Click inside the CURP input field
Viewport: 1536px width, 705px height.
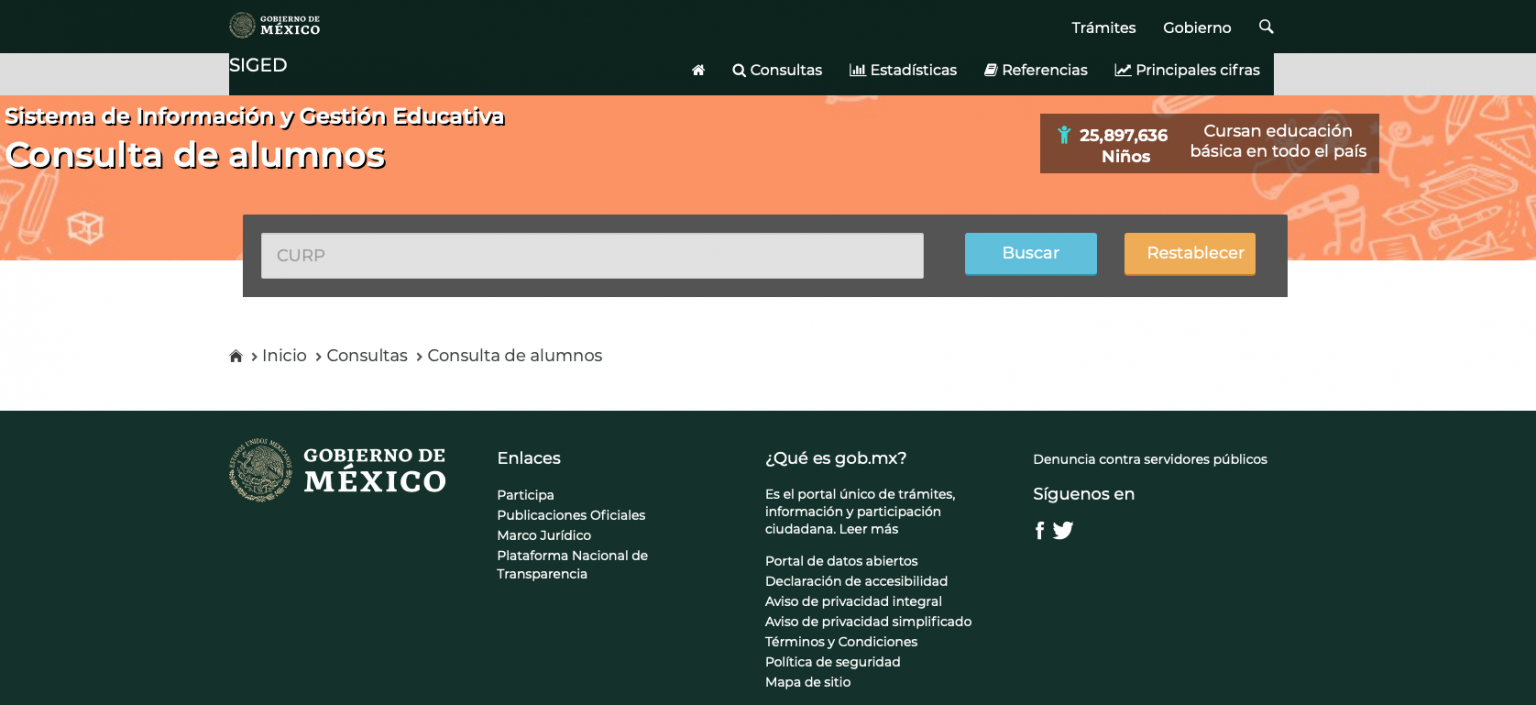point(592,255)
